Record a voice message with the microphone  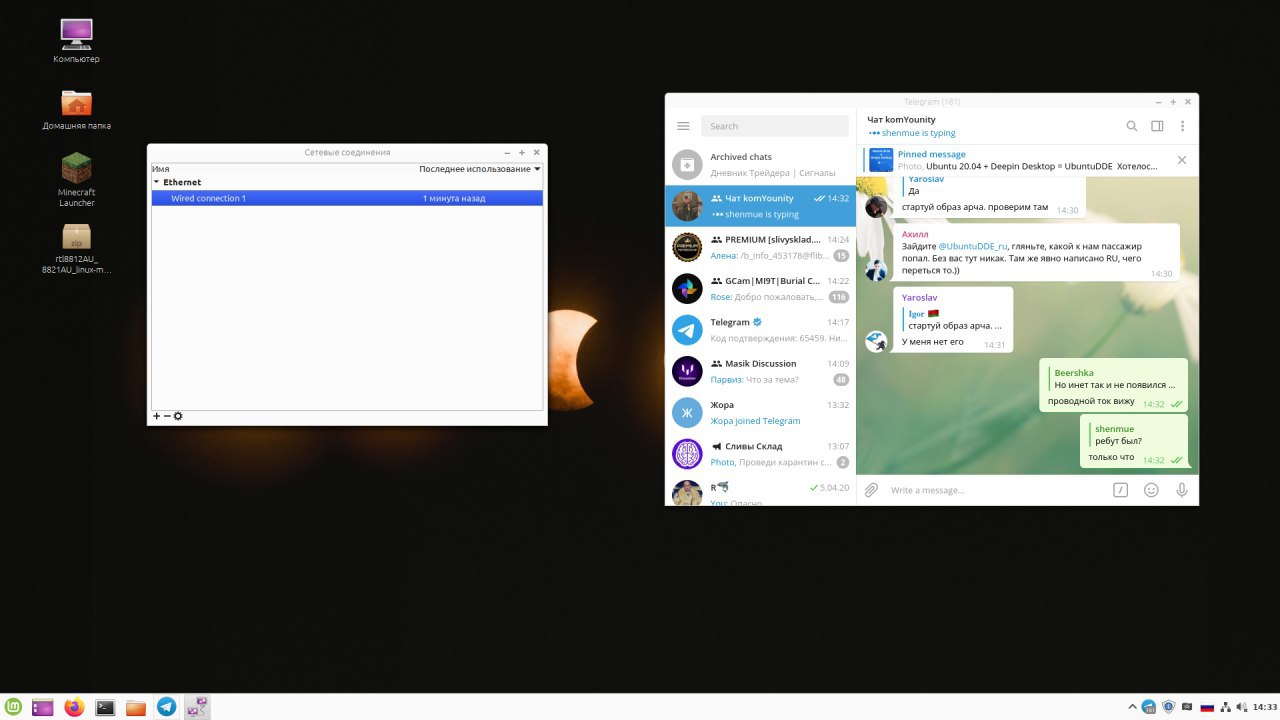pyautogui.click(x=1181, y=490)
